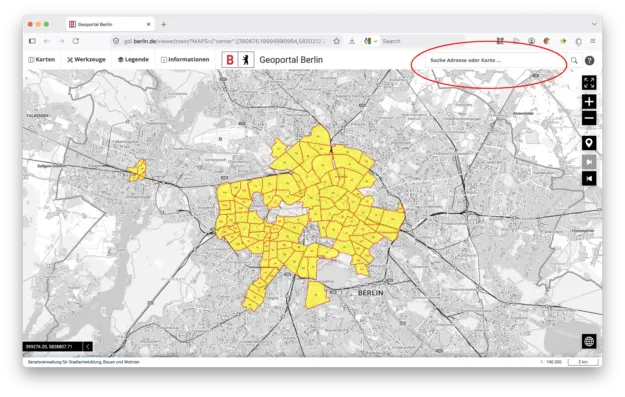The width and height of the screenshot is (625, 397).
Task: Click the Senatsverwaltung für Stadtentwicklung link
Action: tap(84, 362)
